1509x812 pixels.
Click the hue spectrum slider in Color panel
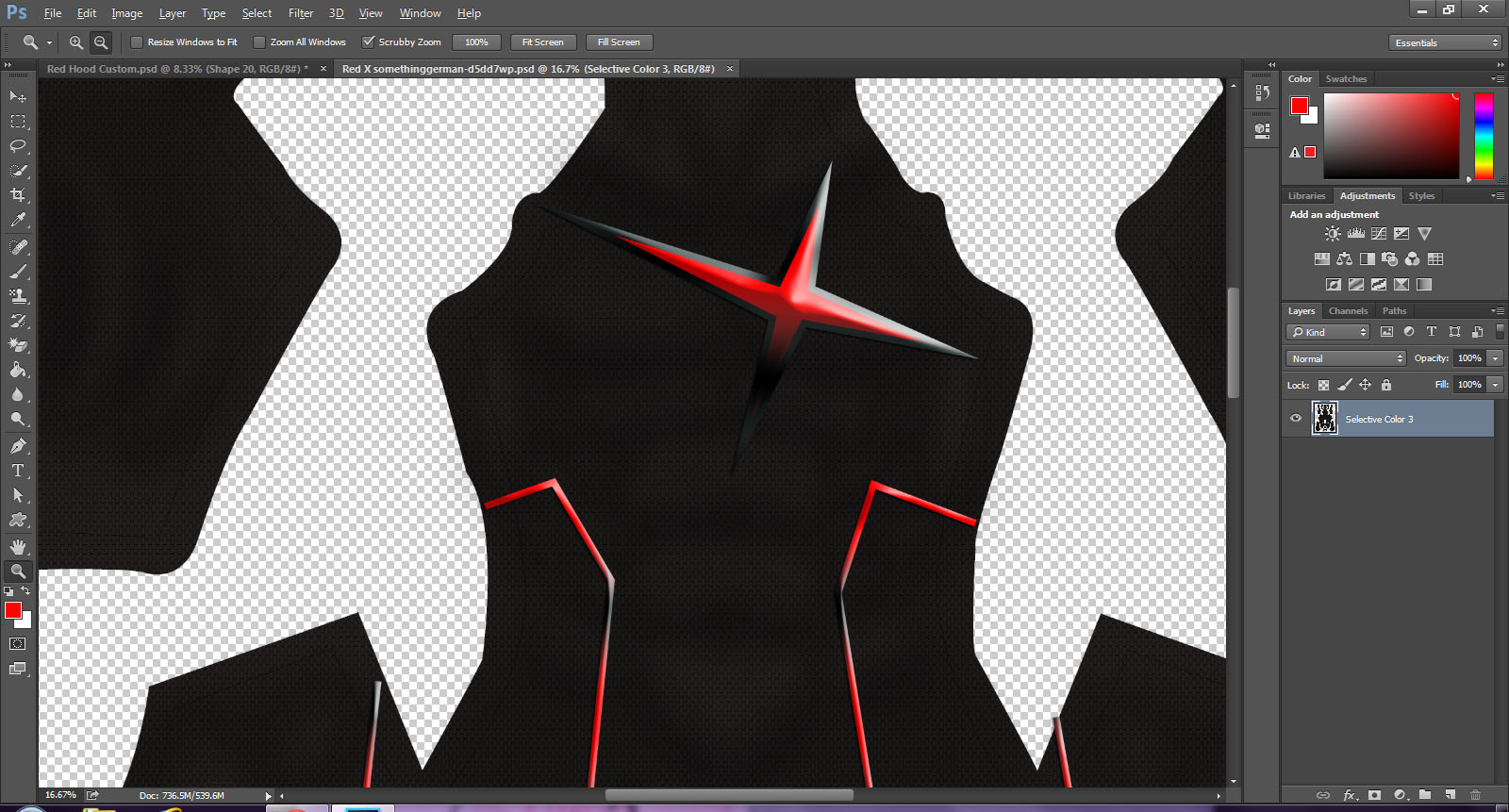(1484, 136)
